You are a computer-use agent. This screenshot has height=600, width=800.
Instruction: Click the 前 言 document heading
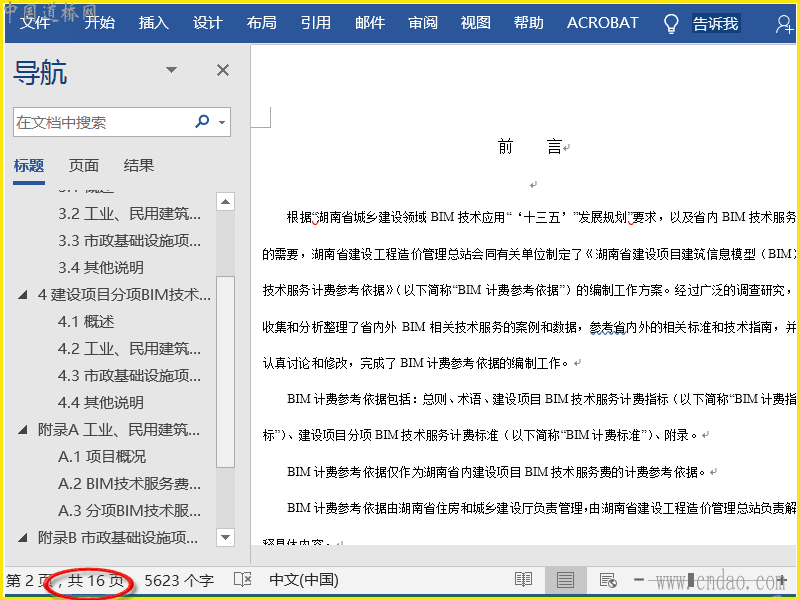click(x=530, y=147)
